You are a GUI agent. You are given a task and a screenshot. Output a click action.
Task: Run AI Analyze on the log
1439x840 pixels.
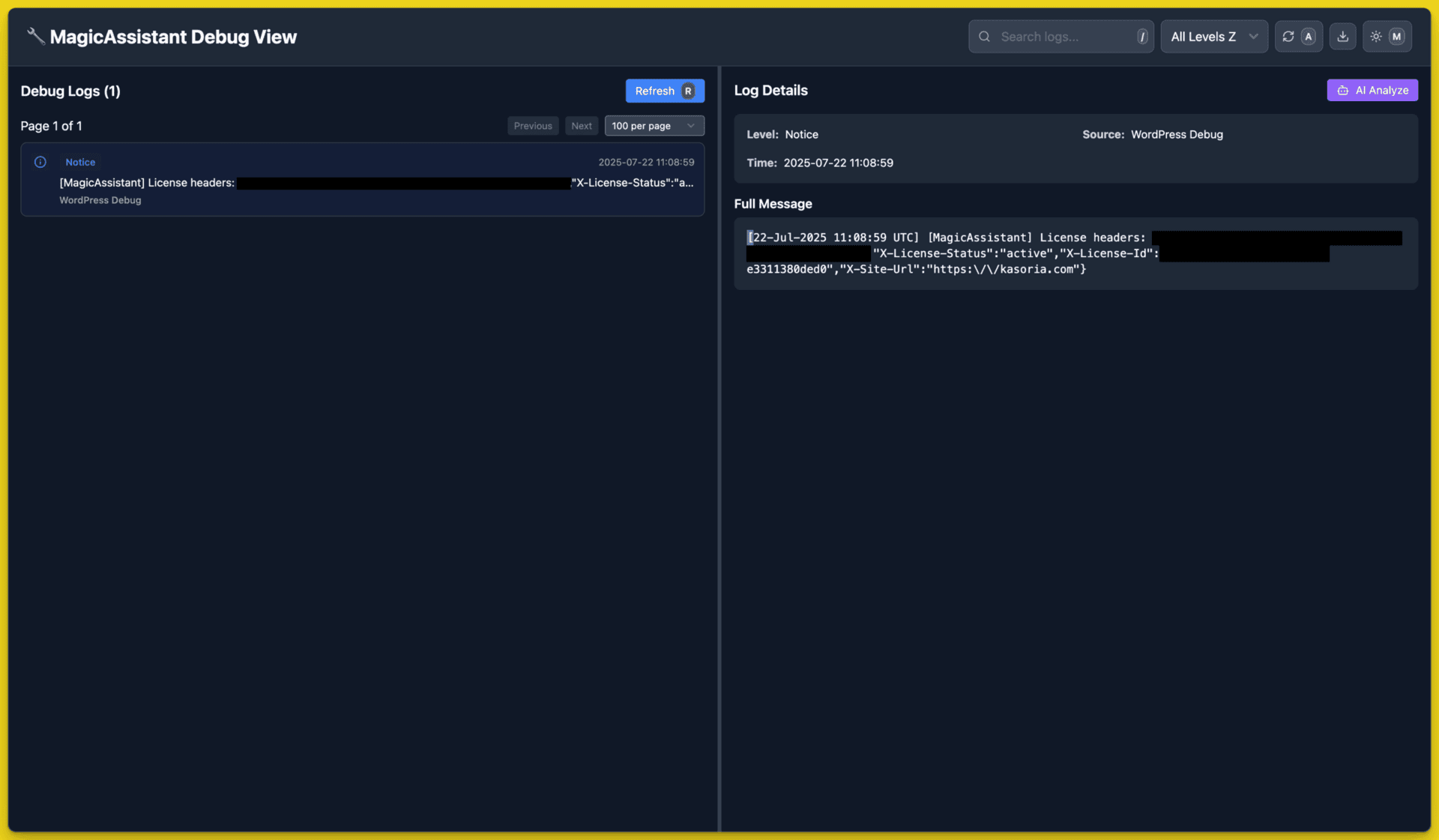point(1372,91)
